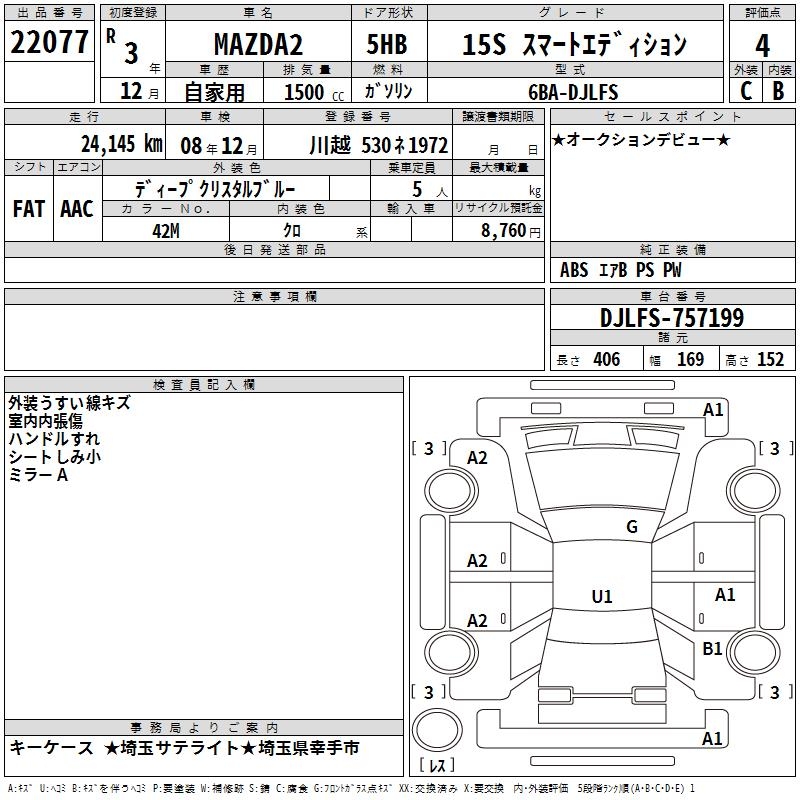Click the model code 6BA-DJLFS
800x800 pixels.
[573, 92]
